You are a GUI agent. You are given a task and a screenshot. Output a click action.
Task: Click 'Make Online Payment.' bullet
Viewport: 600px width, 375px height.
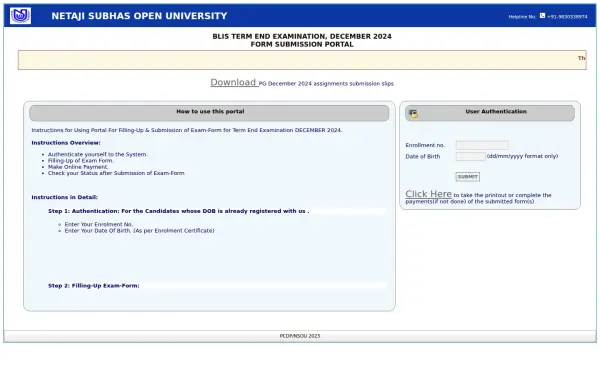click(78, 167)
